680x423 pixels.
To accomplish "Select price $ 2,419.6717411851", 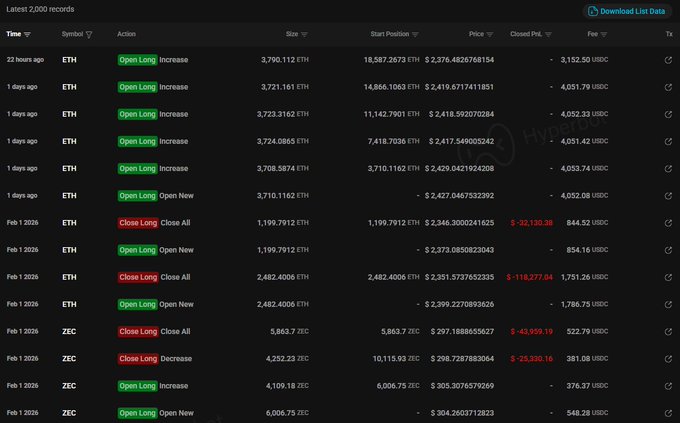I will [459, 87].
